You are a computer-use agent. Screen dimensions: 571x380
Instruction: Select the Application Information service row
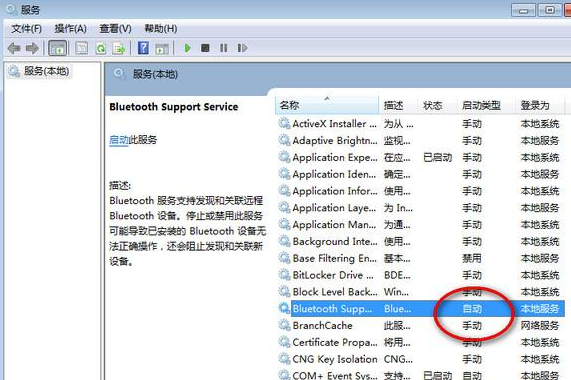(420, 191)
